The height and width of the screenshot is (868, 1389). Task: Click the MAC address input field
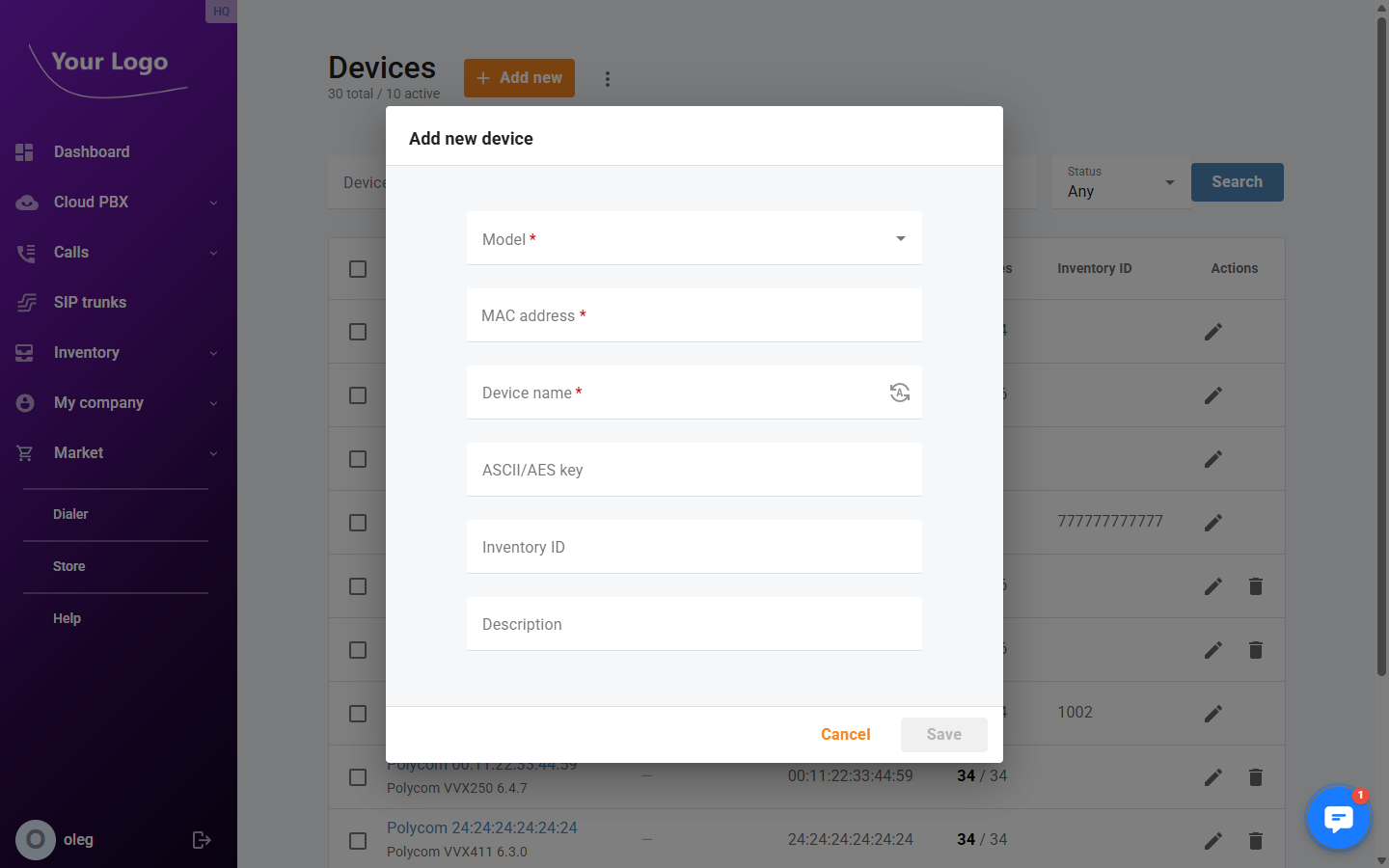click(694, 315)
